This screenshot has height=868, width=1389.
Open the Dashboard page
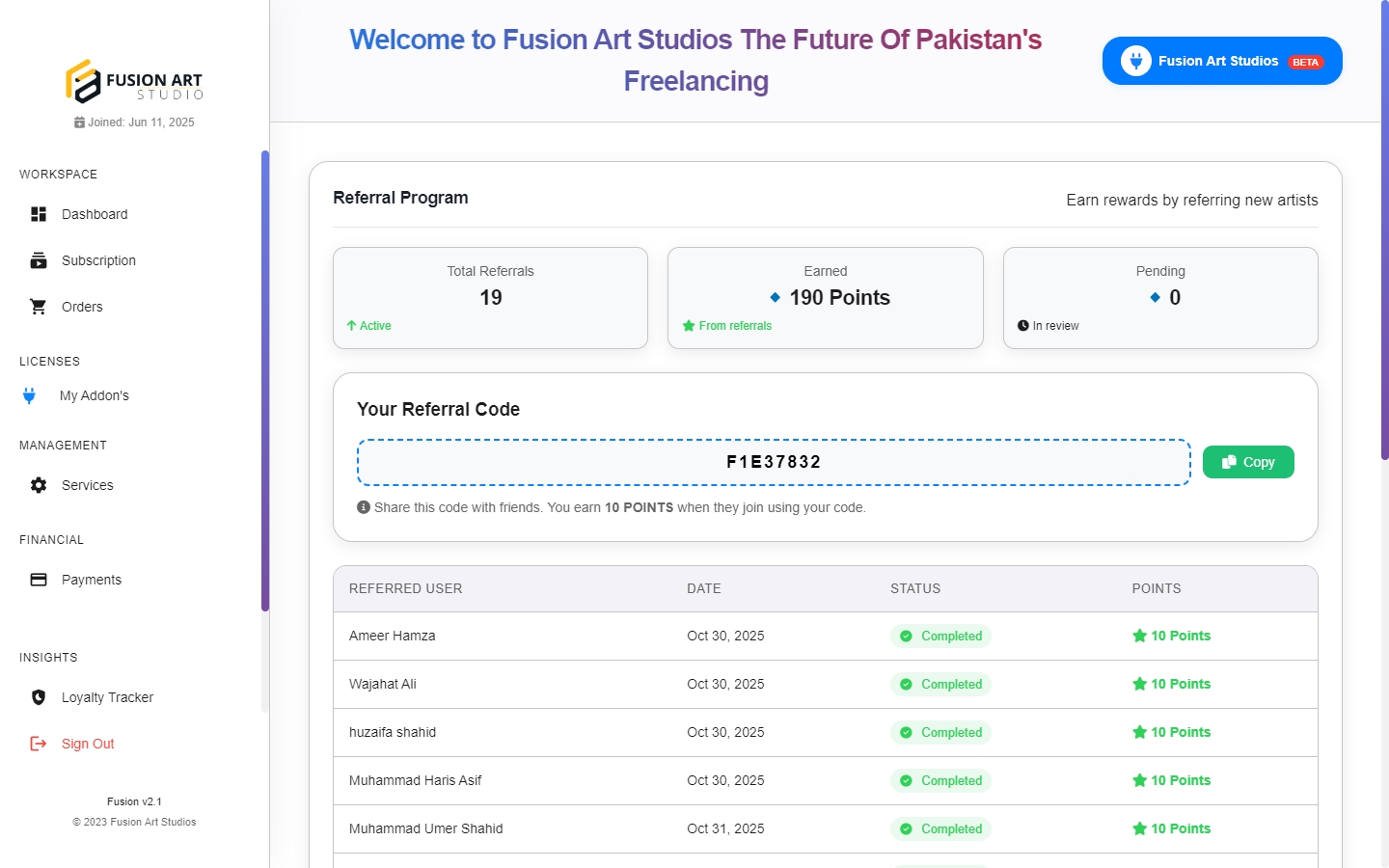tap(95, 214)
